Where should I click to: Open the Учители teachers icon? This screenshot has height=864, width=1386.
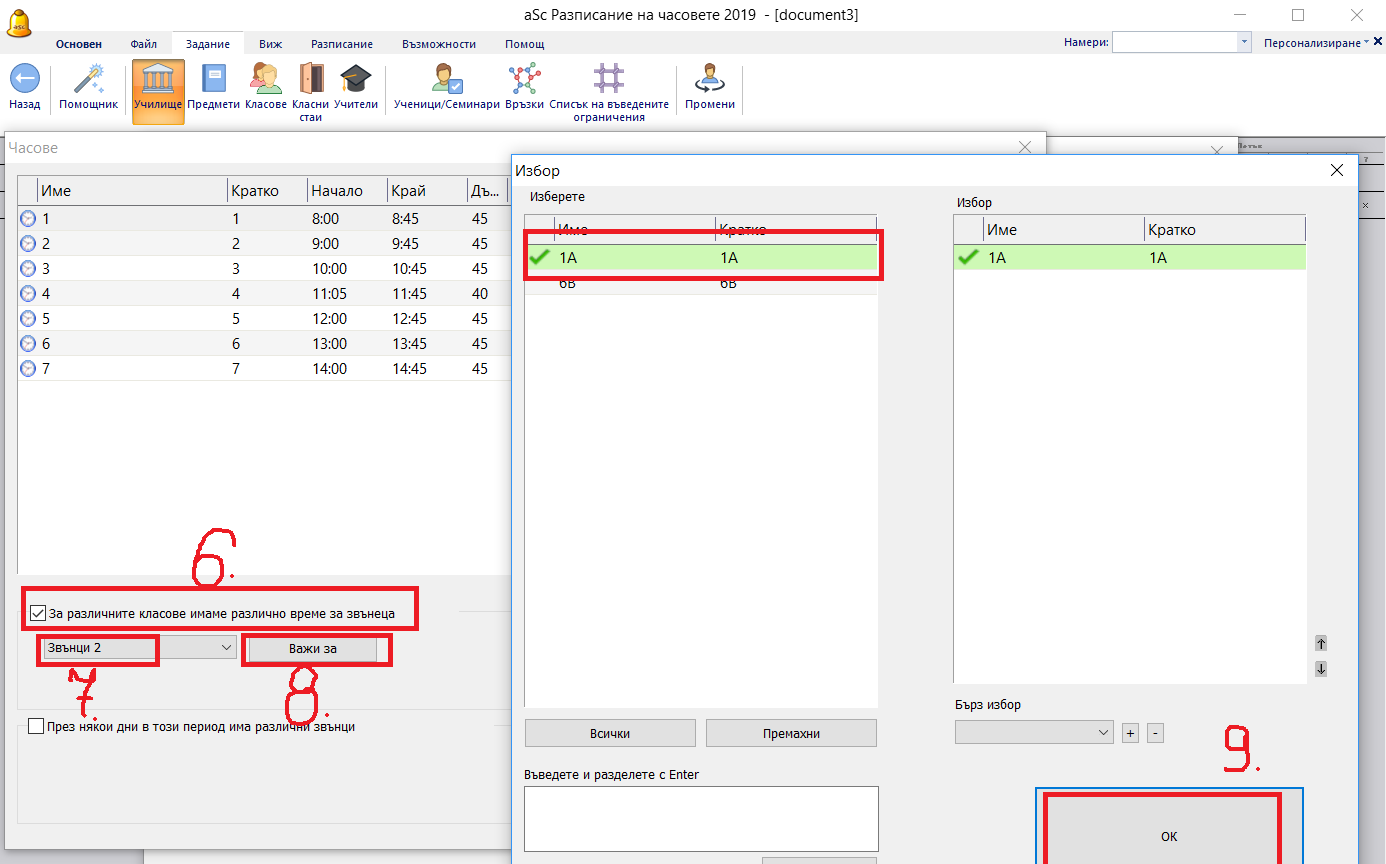click(x=355, y=80)
